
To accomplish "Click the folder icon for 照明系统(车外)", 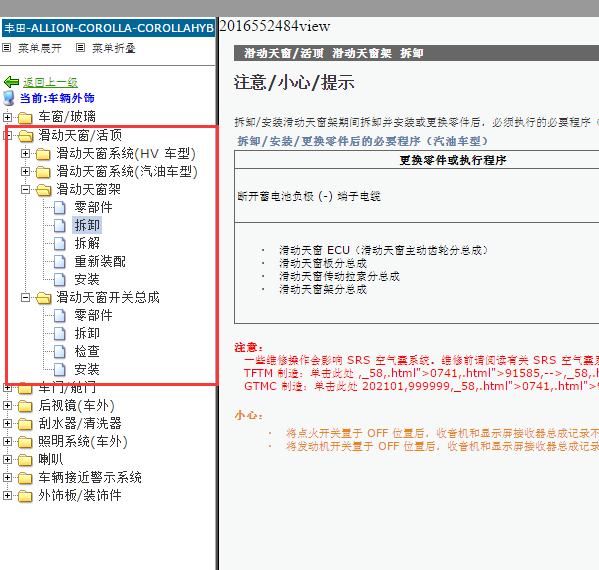I will pos(25,442).
